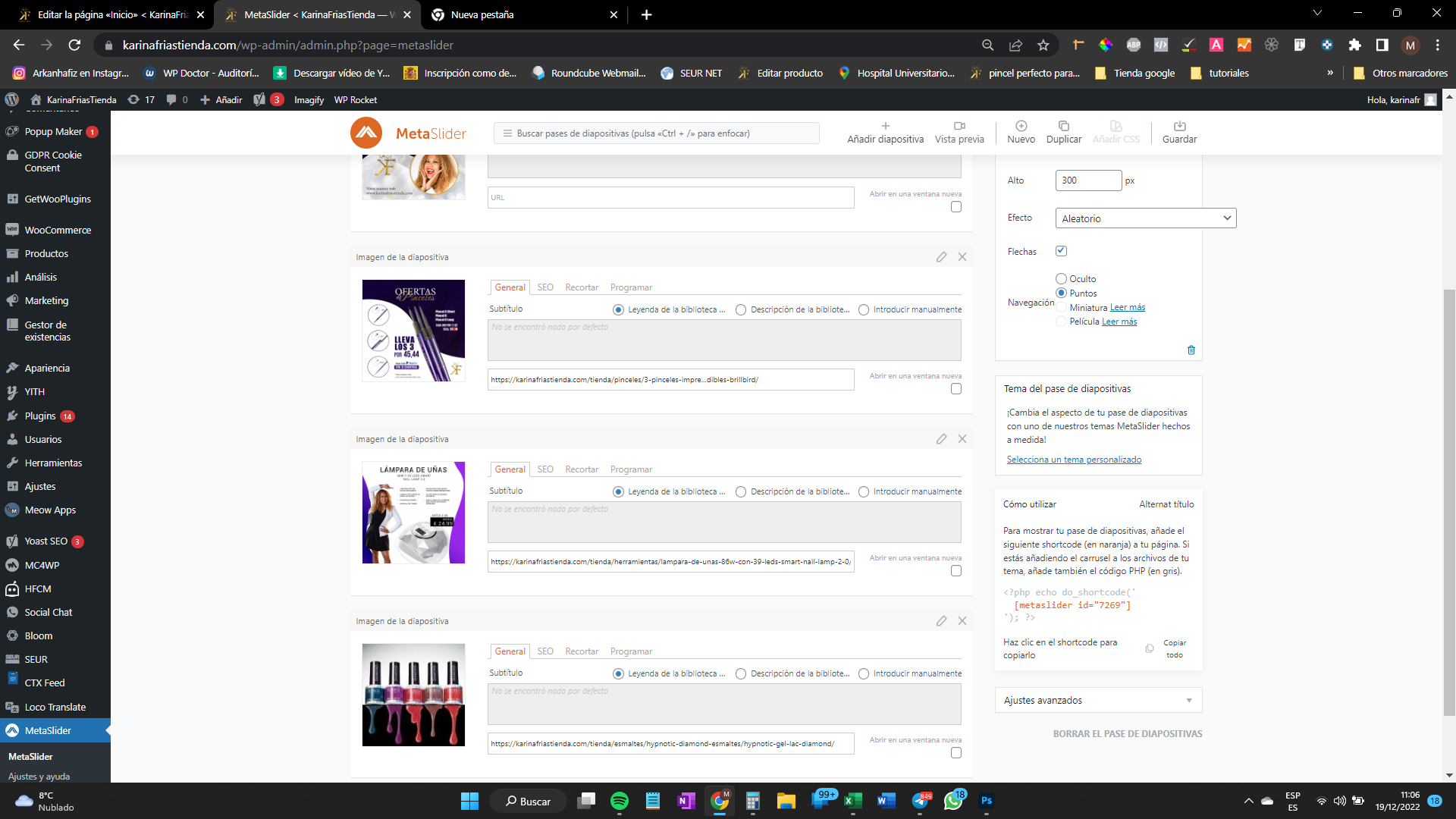
Task: Open Photoshop from the taskbar
Action: click(987, 801)
